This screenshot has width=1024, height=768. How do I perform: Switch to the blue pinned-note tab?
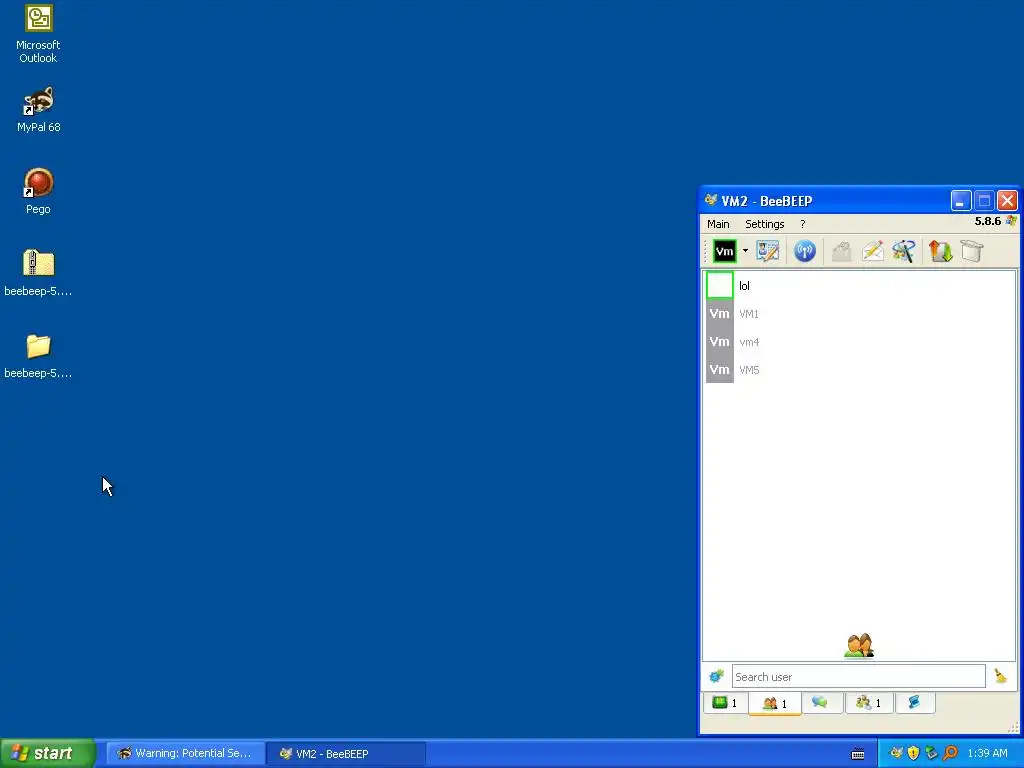[x=914, y=703]
